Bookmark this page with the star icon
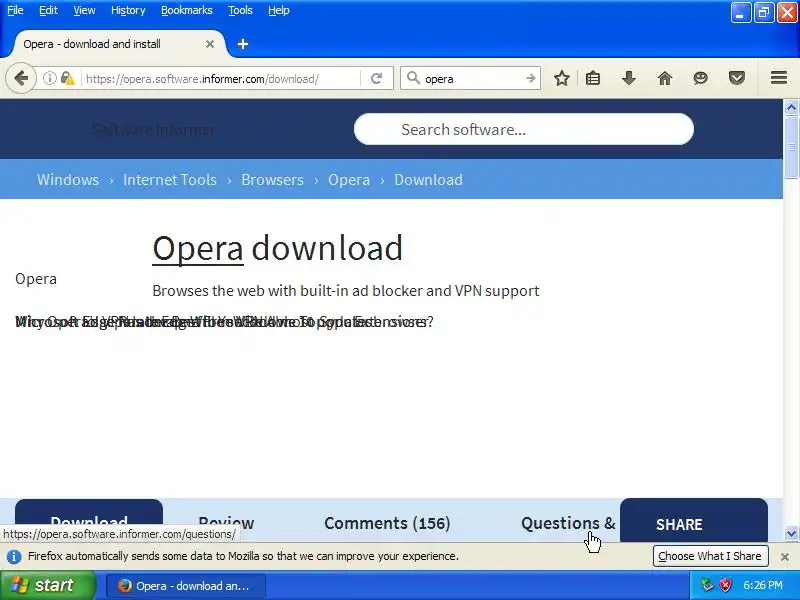Image resolution: width=800 pixels, height=600 pixels. click(562, 78)
